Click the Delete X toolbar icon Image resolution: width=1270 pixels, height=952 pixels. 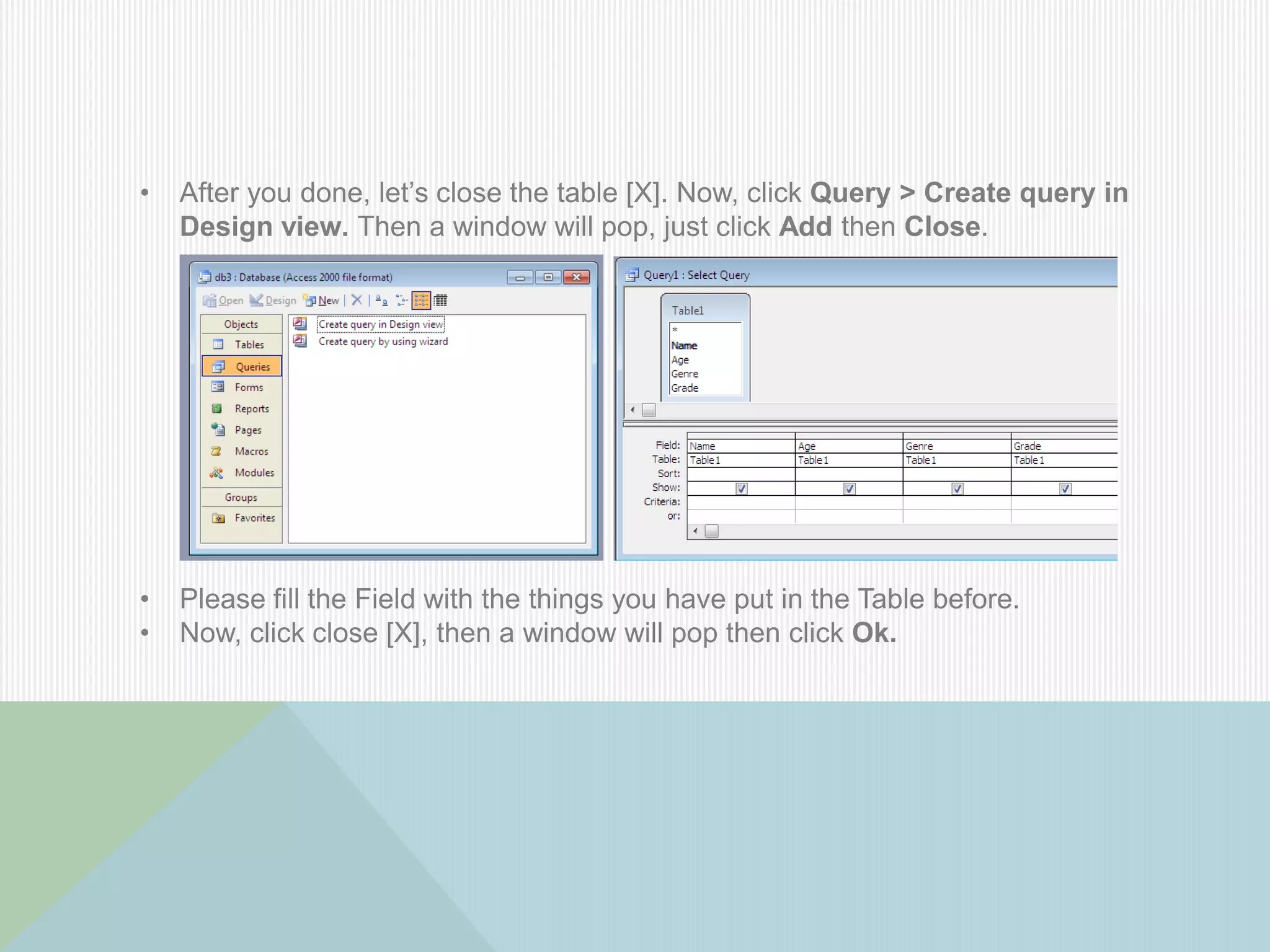357,301
